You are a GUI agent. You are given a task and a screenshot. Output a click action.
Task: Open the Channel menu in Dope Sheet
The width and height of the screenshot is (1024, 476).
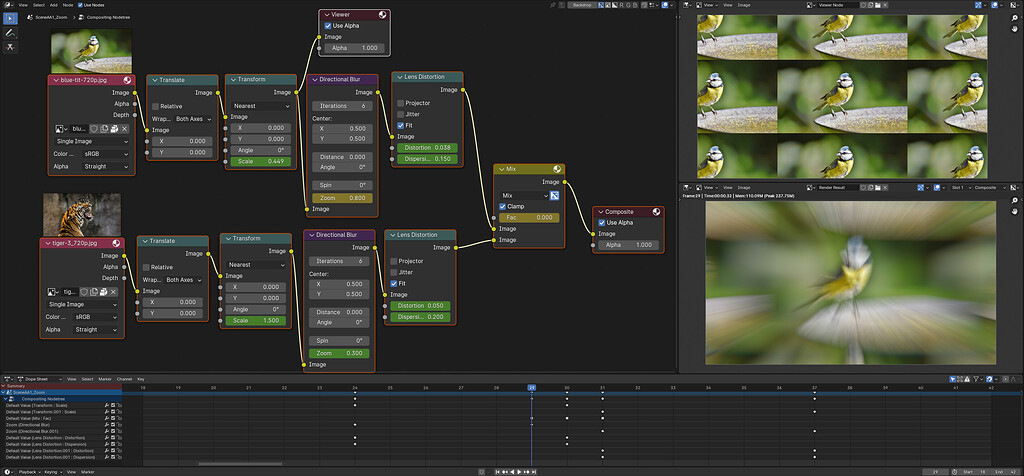coord(124,379)
